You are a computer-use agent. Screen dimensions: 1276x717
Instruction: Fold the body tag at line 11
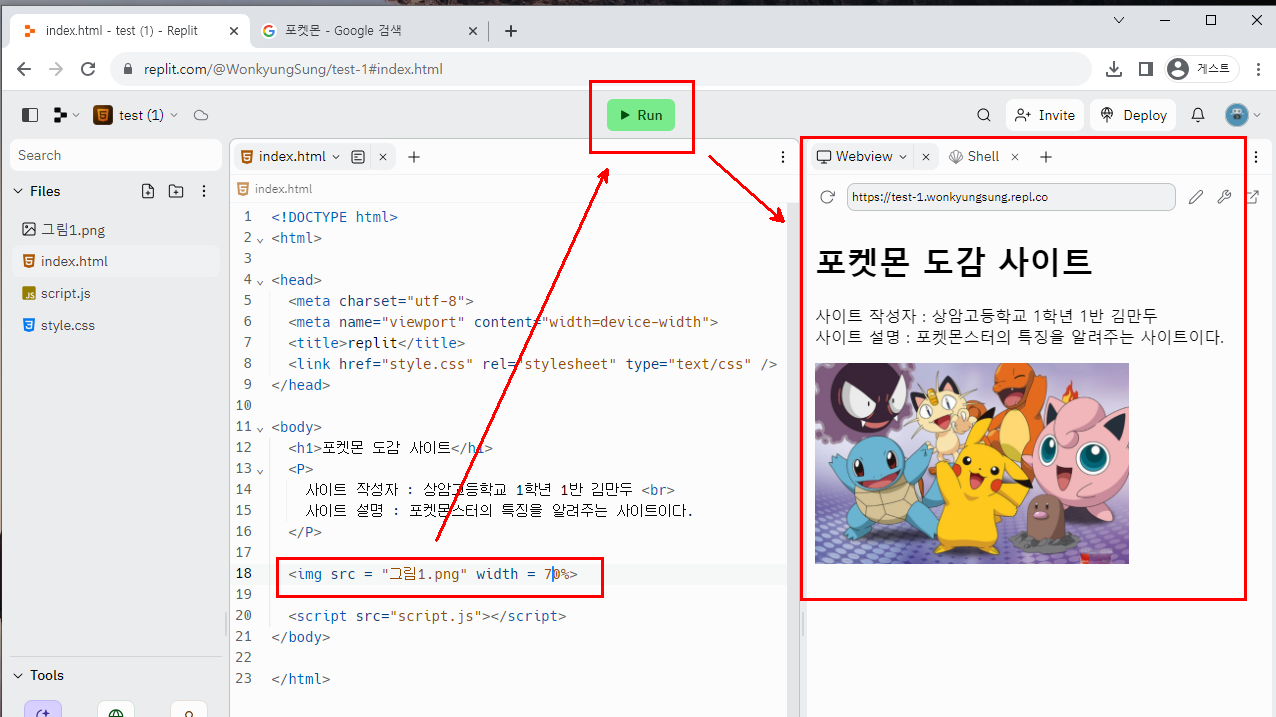click(260, 428)
